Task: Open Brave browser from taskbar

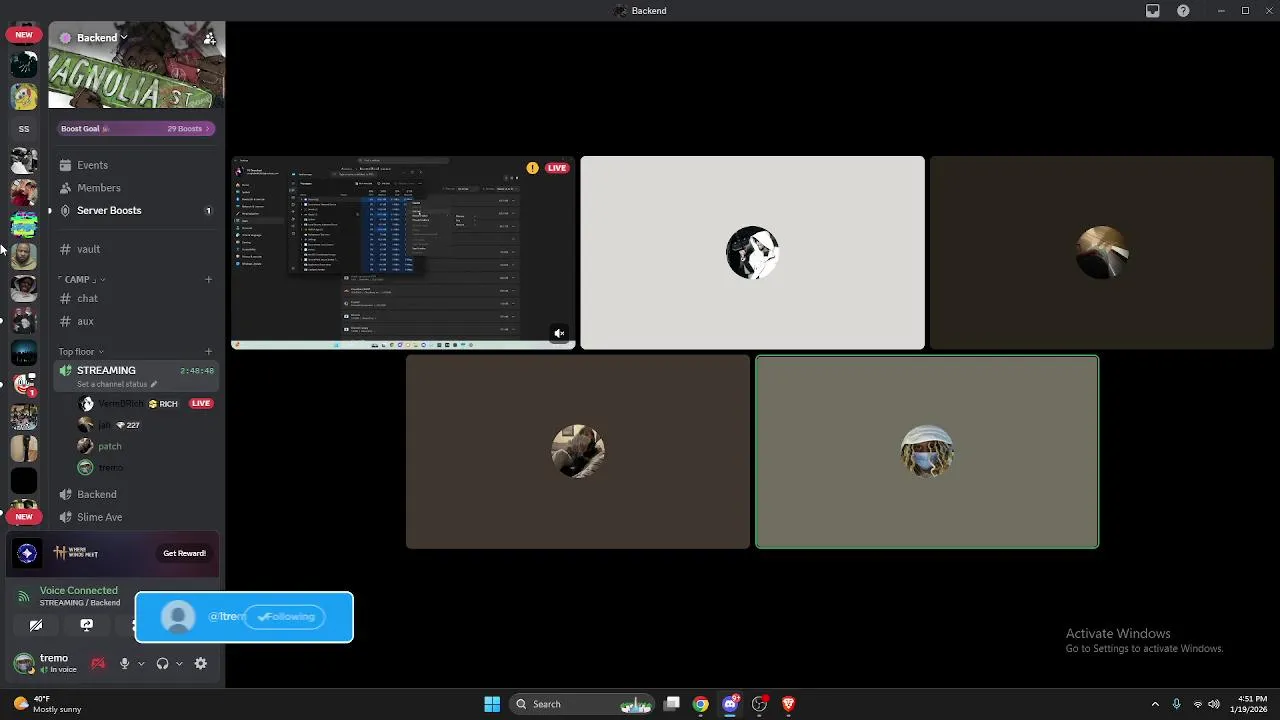Action: point(789,704)
